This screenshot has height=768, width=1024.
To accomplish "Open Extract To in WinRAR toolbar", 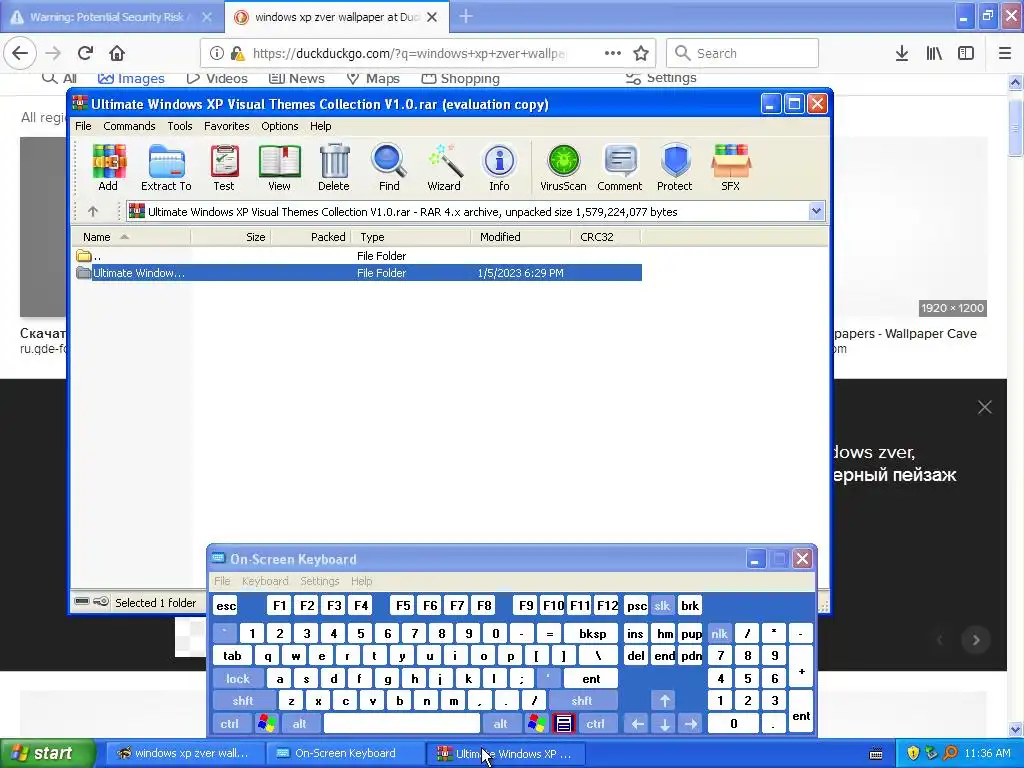I will coord(166,167).
